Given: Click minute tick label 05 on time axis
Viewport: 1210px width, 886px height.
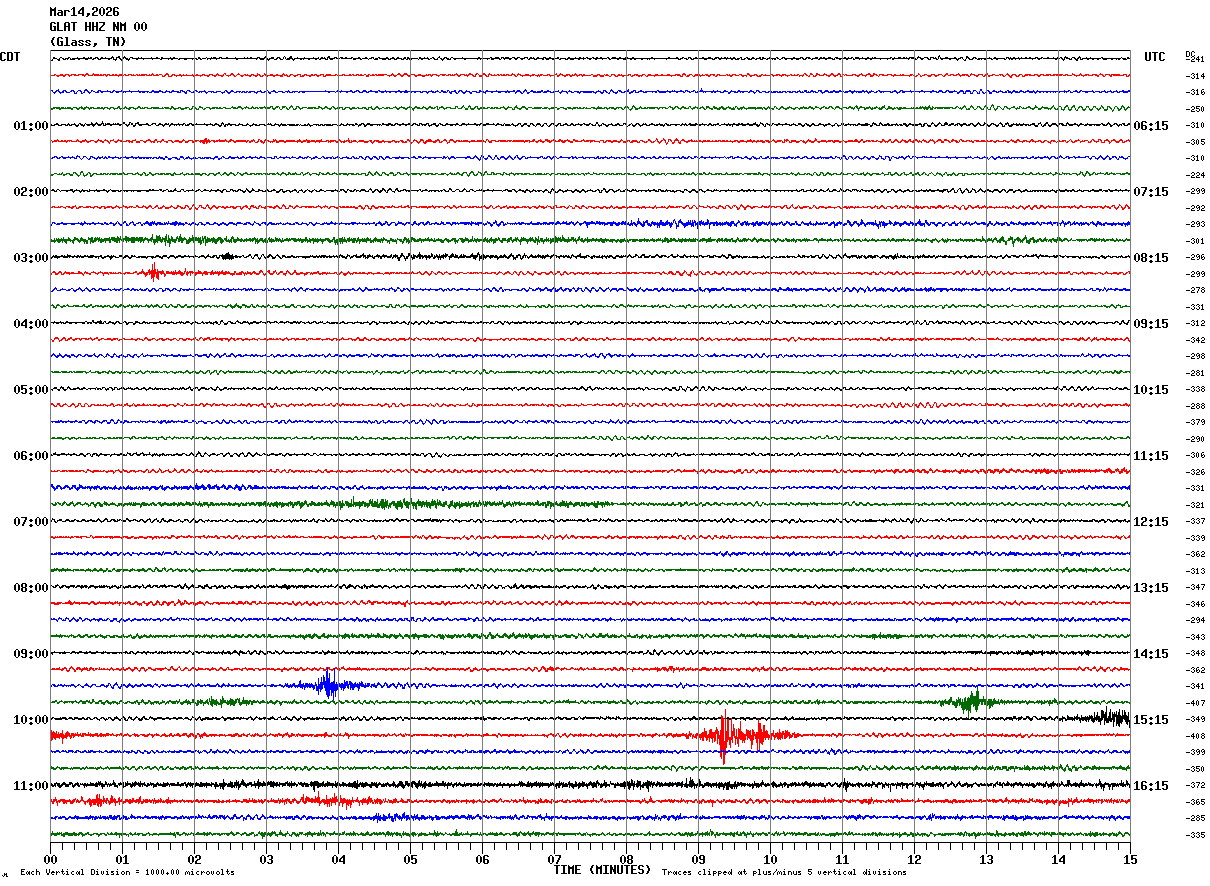Looking at the screenshot, I should 410,859.
